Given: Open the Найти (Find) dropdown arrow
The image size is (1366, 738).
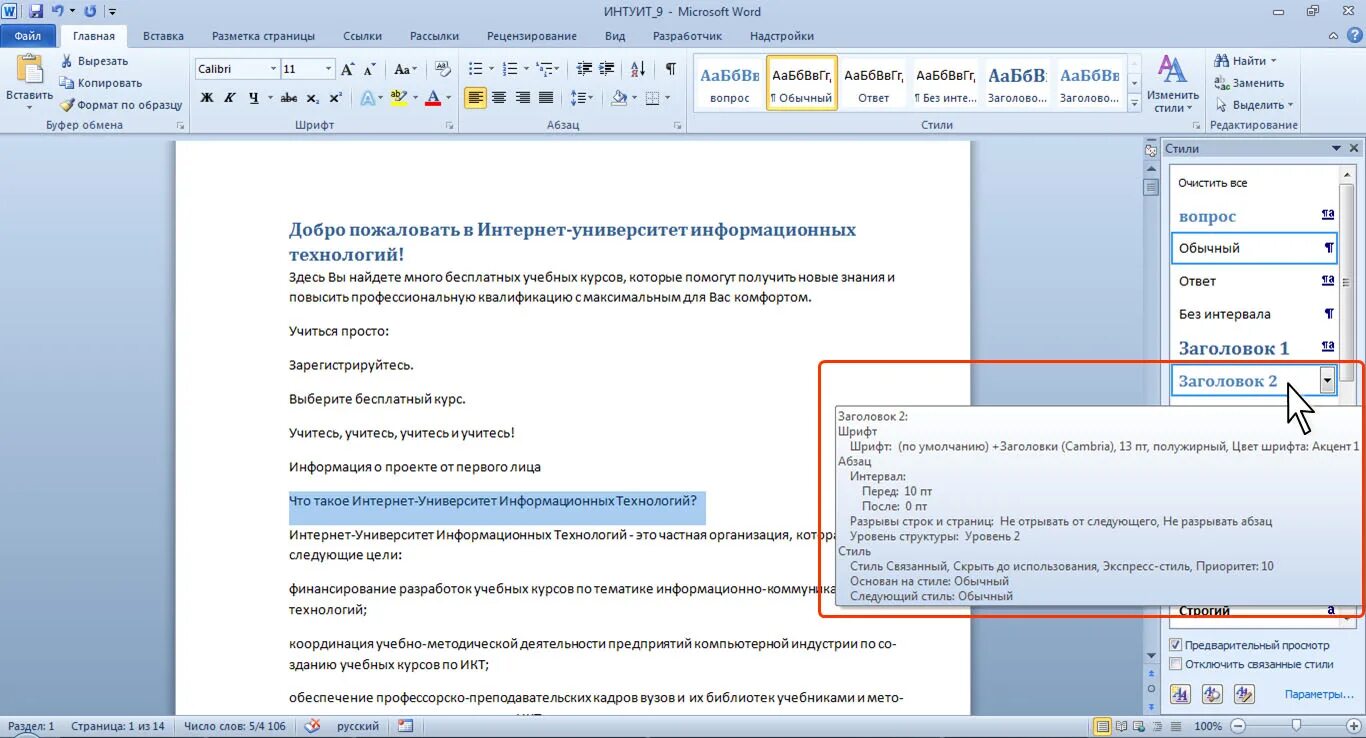Looking at the screenshot, I should coord(1273,61).
